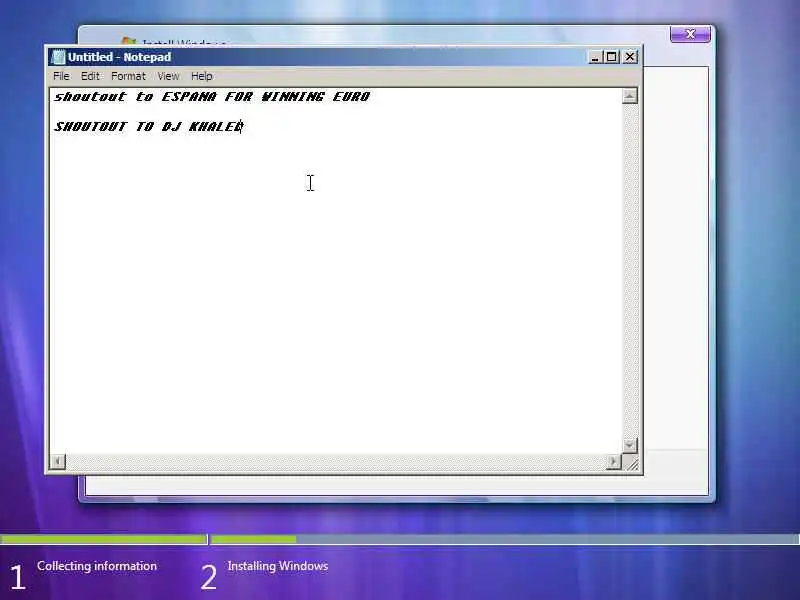Maximize the Notepad window

pos(611,57)
